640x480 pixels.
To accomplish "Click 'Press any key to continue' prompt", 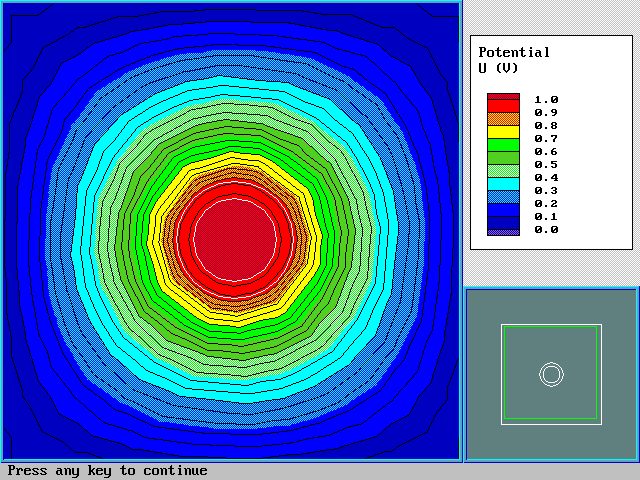I will point(108,471).
